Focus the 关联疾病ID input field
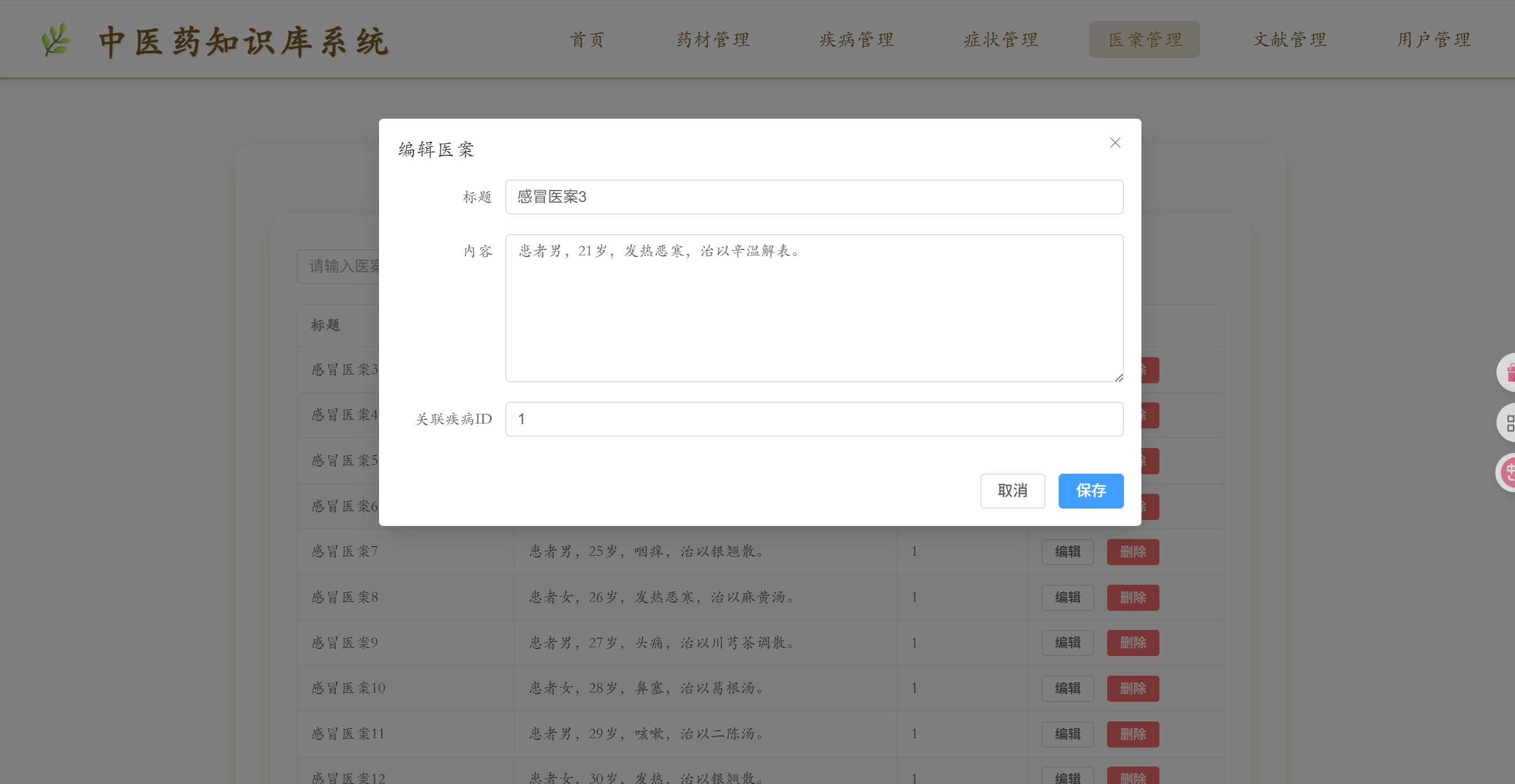 pyautogui.click(x=814, y=419)
